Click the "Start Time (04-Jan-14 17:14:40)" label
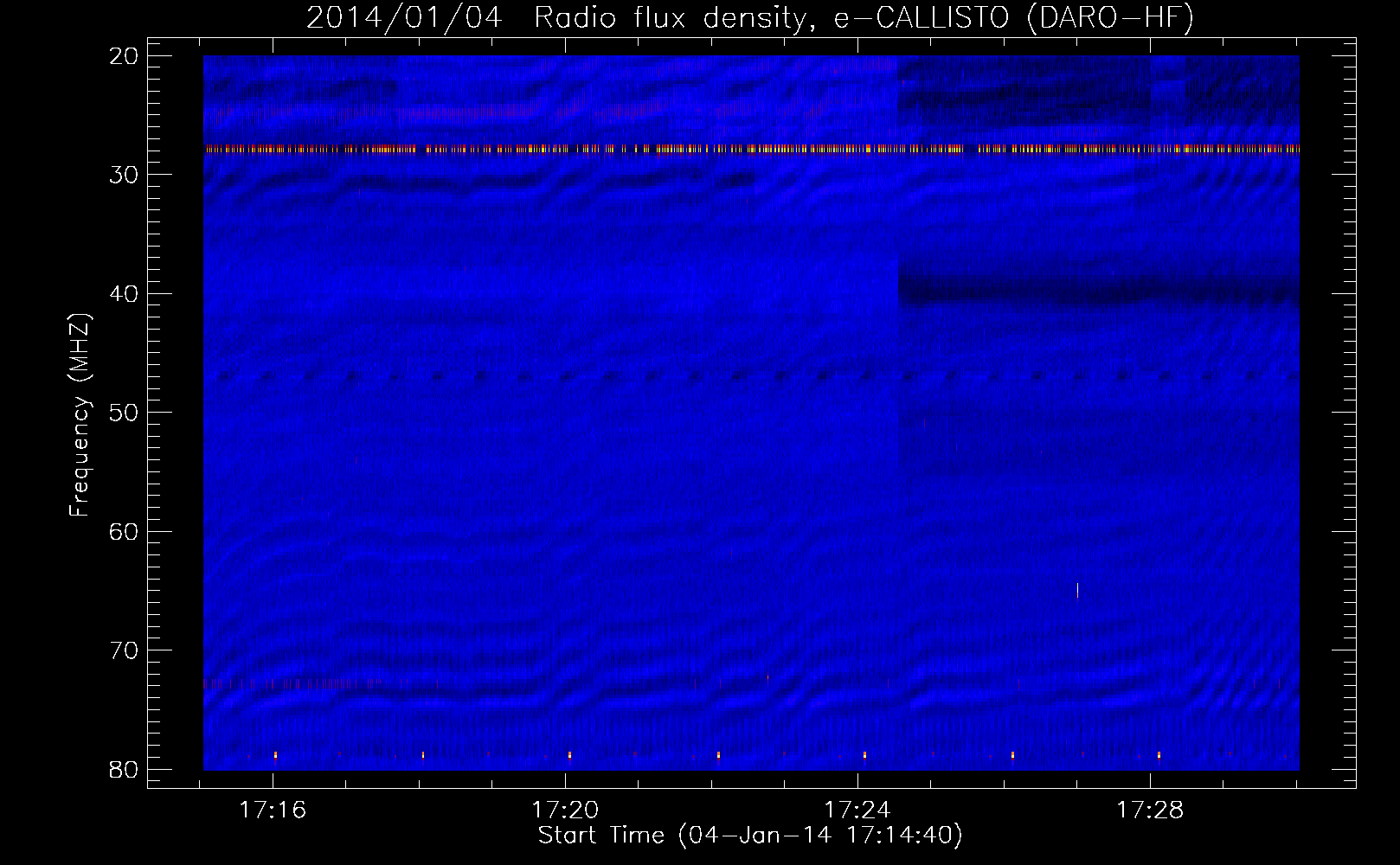Screen dimensions: 1400x865 click(x=750, y=836)
